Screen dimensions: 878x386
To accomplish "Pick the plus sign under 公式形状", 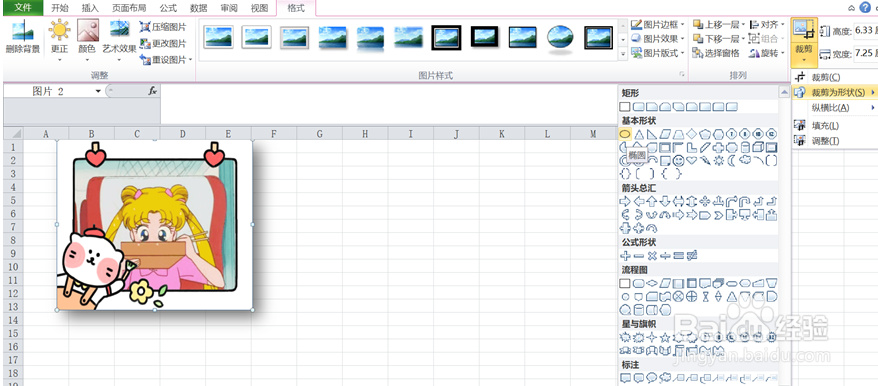I will coord(625,255).
